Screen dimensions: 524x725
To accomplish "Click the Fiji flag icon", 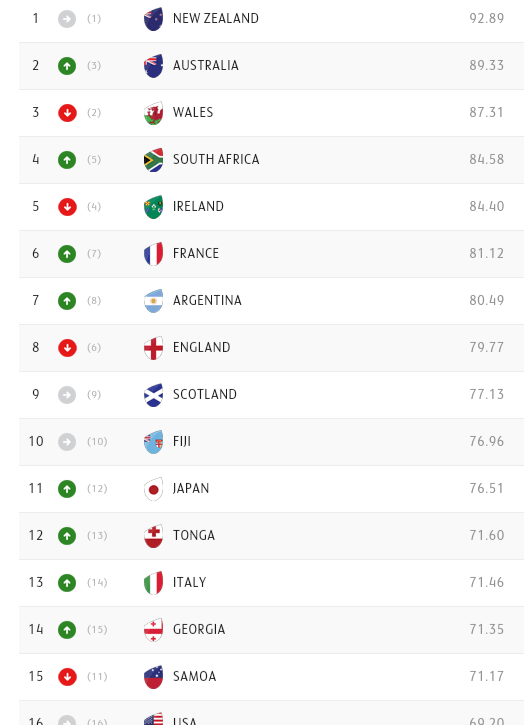I will 153,442.
